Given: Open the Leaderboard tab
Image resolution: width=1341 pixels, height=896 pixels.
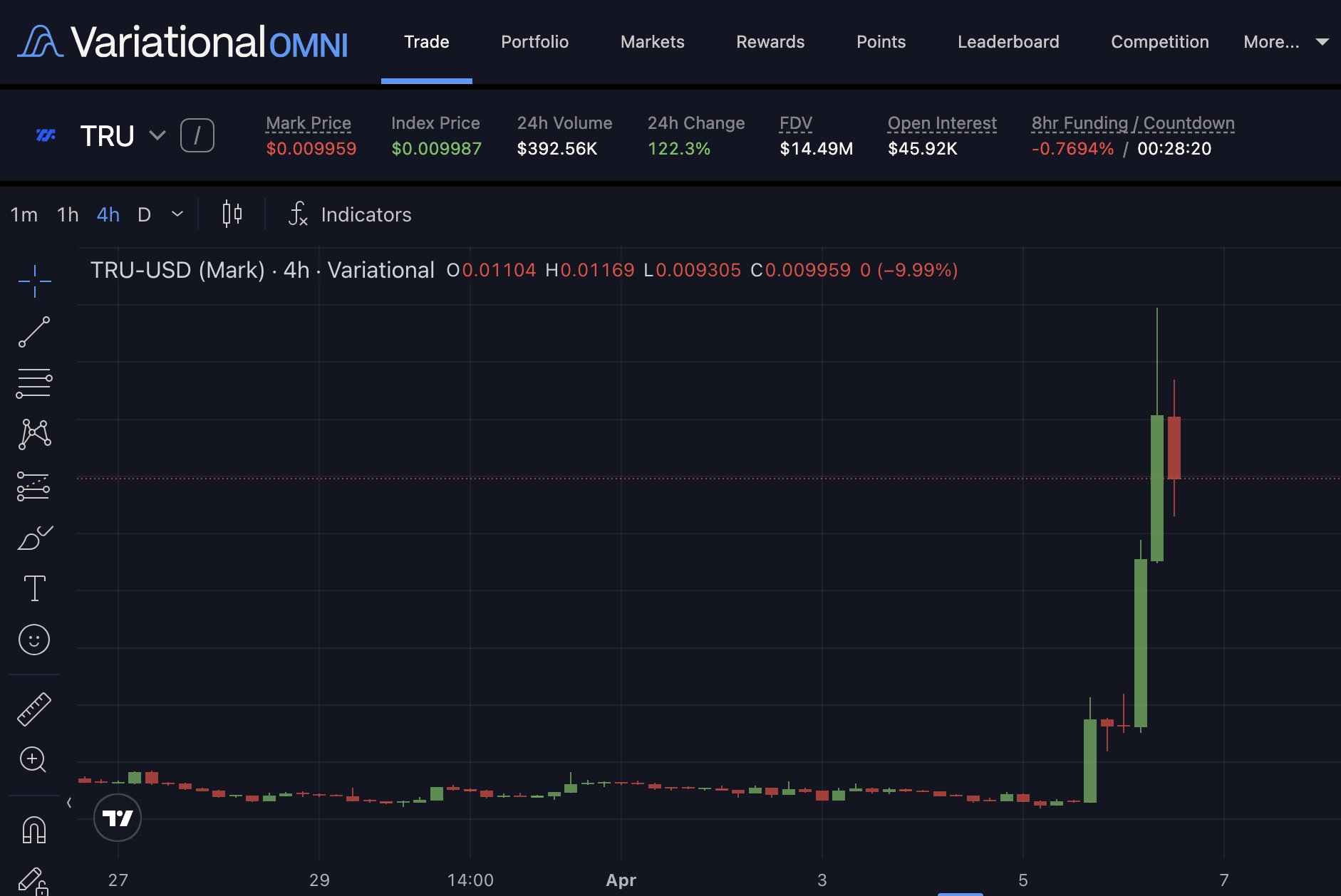Looking at the screenshot, I should point(1008,42).
